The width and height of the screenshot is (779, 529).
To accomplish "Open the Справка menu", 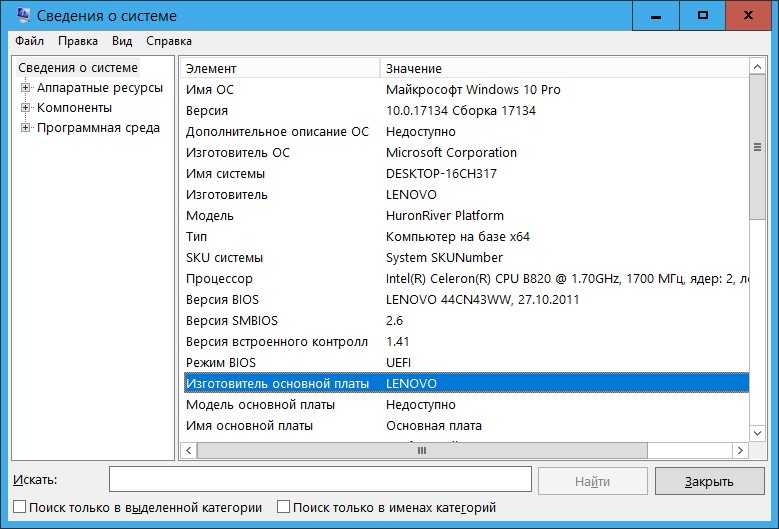I will point(169,41).
